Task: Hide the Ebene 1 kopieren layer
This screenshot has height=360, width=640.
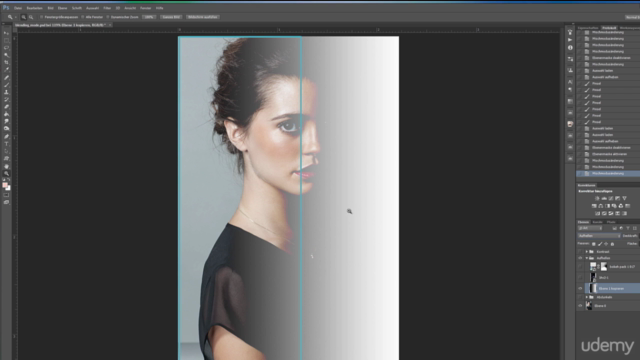Action: pos(580,288)
